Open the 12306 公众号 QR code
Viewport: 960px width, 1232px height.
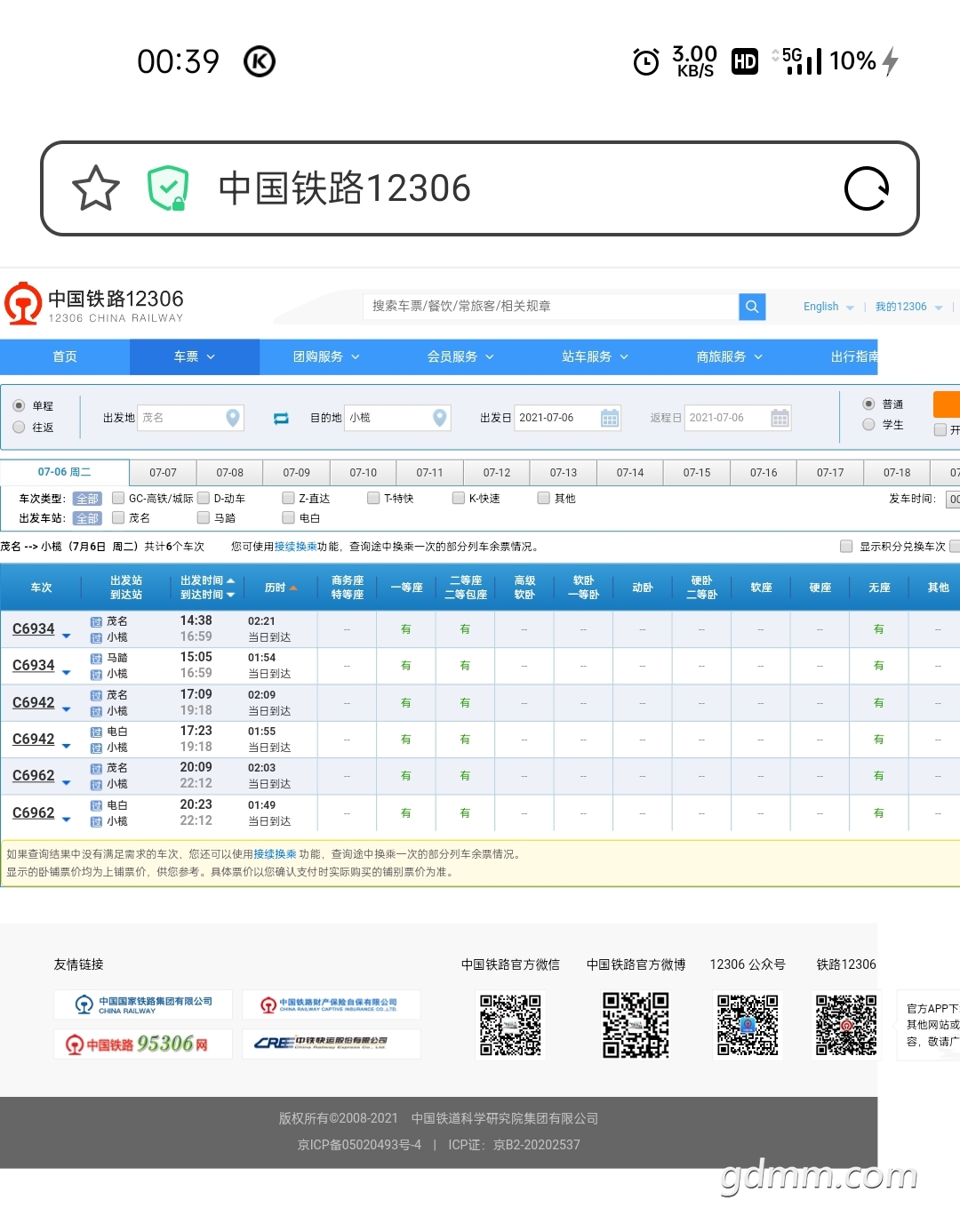[748, 1025]
